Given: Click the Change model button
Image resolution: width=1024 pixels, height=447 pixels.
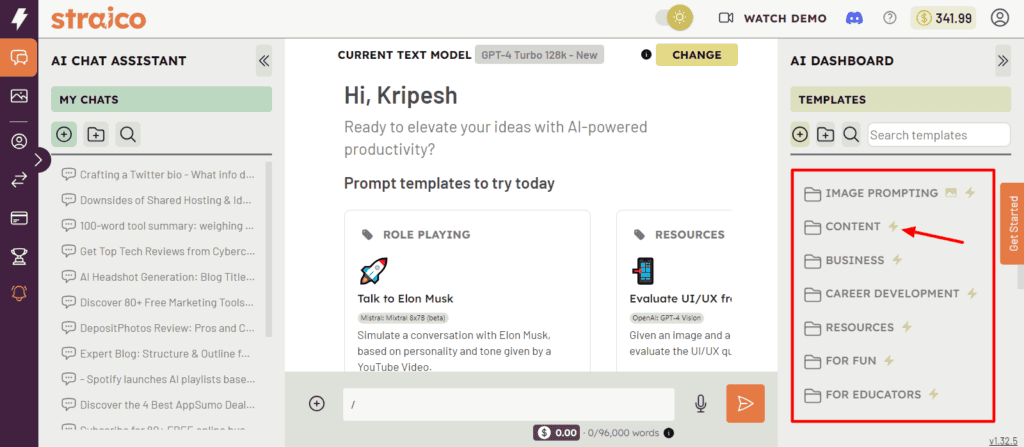Looking at the screenshot, I should [696, 55].
